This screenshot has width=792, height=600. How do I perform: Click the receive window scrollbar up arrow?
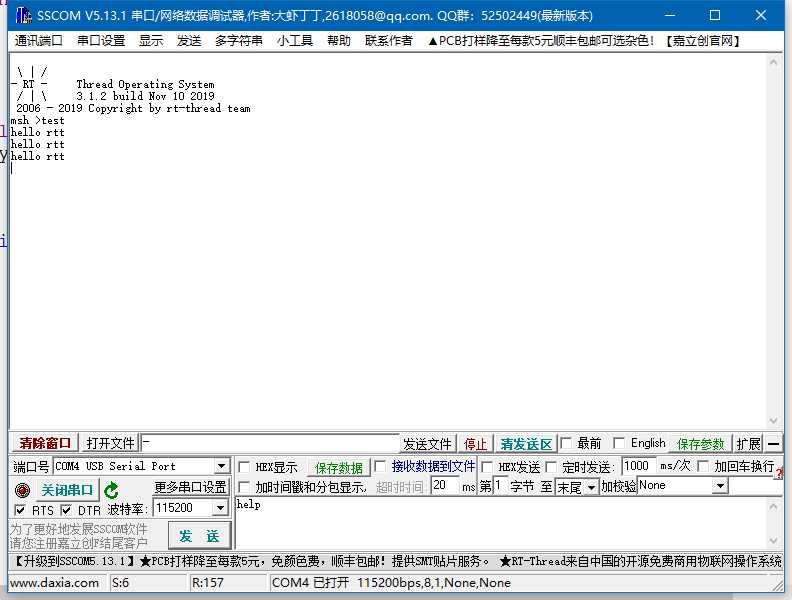[773, 62]
